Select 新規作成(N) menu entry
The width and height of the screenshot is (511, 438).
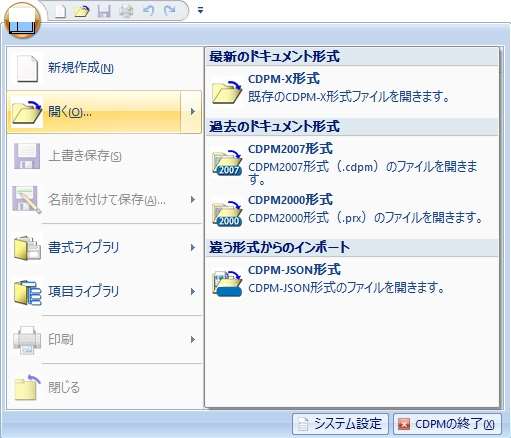(x=104, y=68)
